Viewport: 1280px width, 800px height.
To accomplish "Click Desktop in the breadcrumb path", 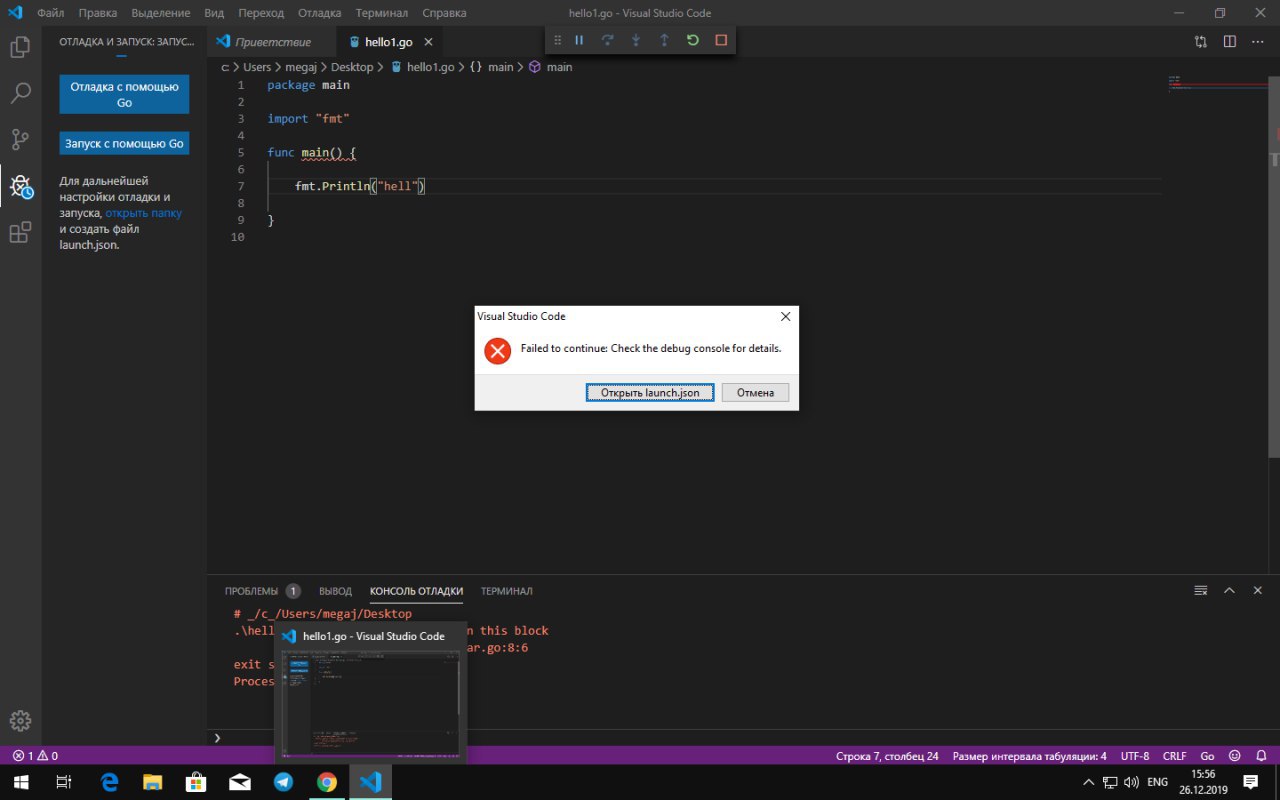I will (x=352, y=67).
